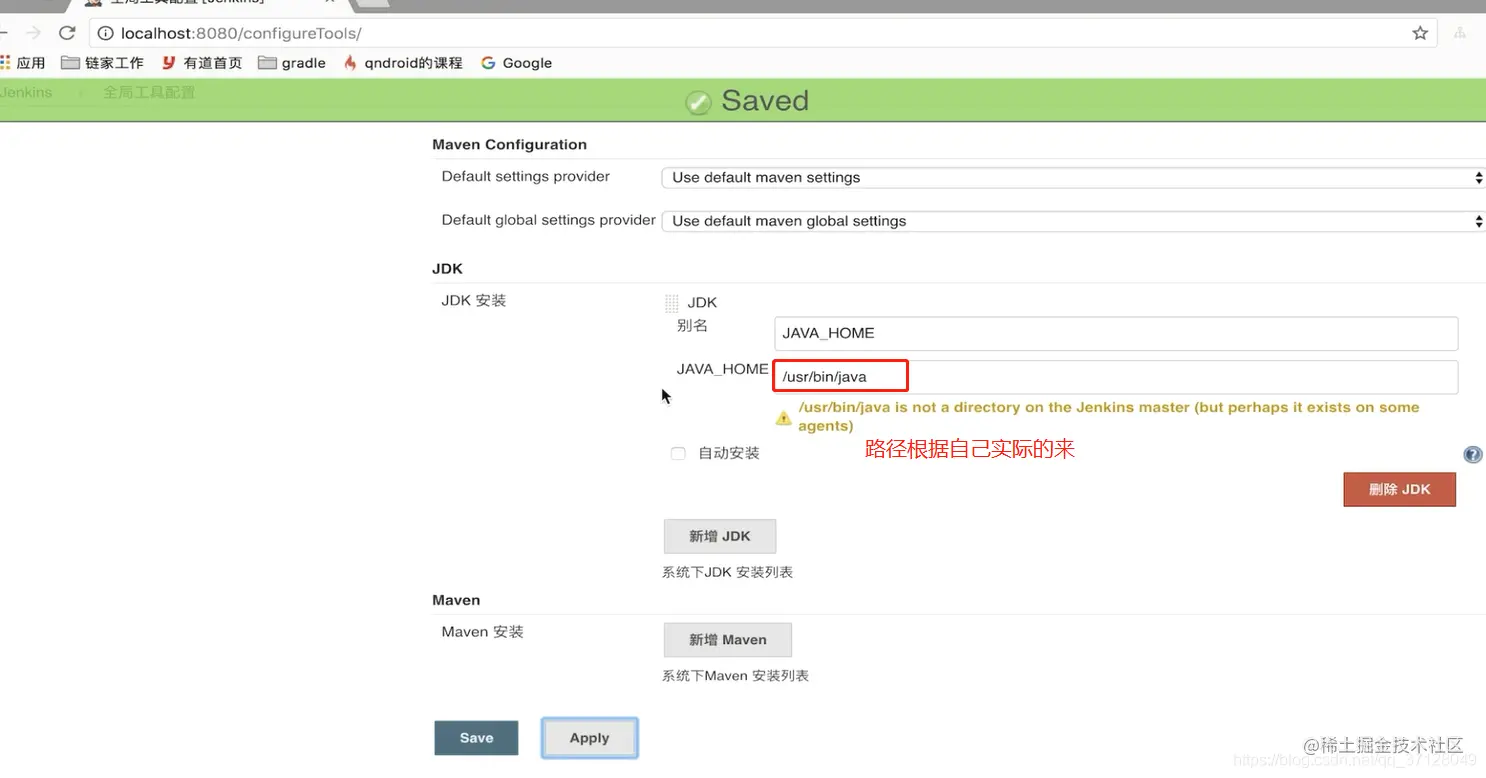Open the Google bookmark
The height and width of the screenshot is (778, 1486).
516,63
